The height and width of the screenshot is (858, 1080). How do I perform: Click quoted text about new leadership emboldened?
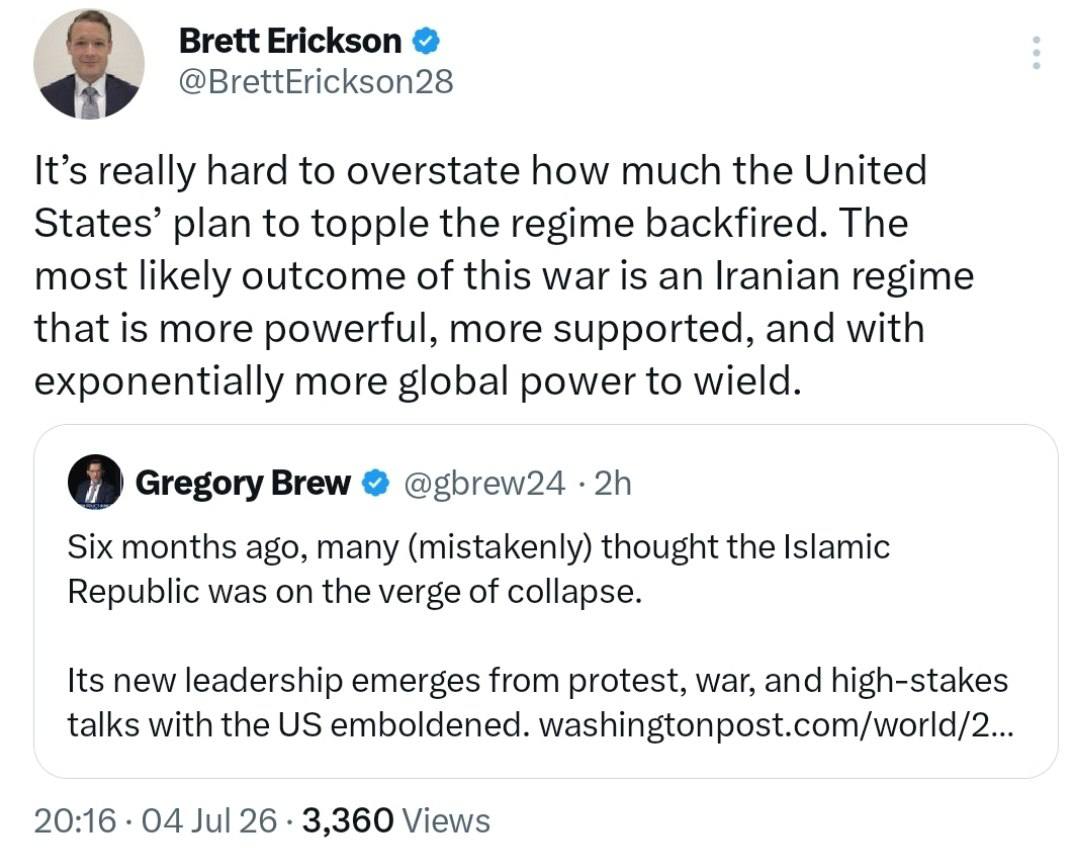[x=538, y=703]
